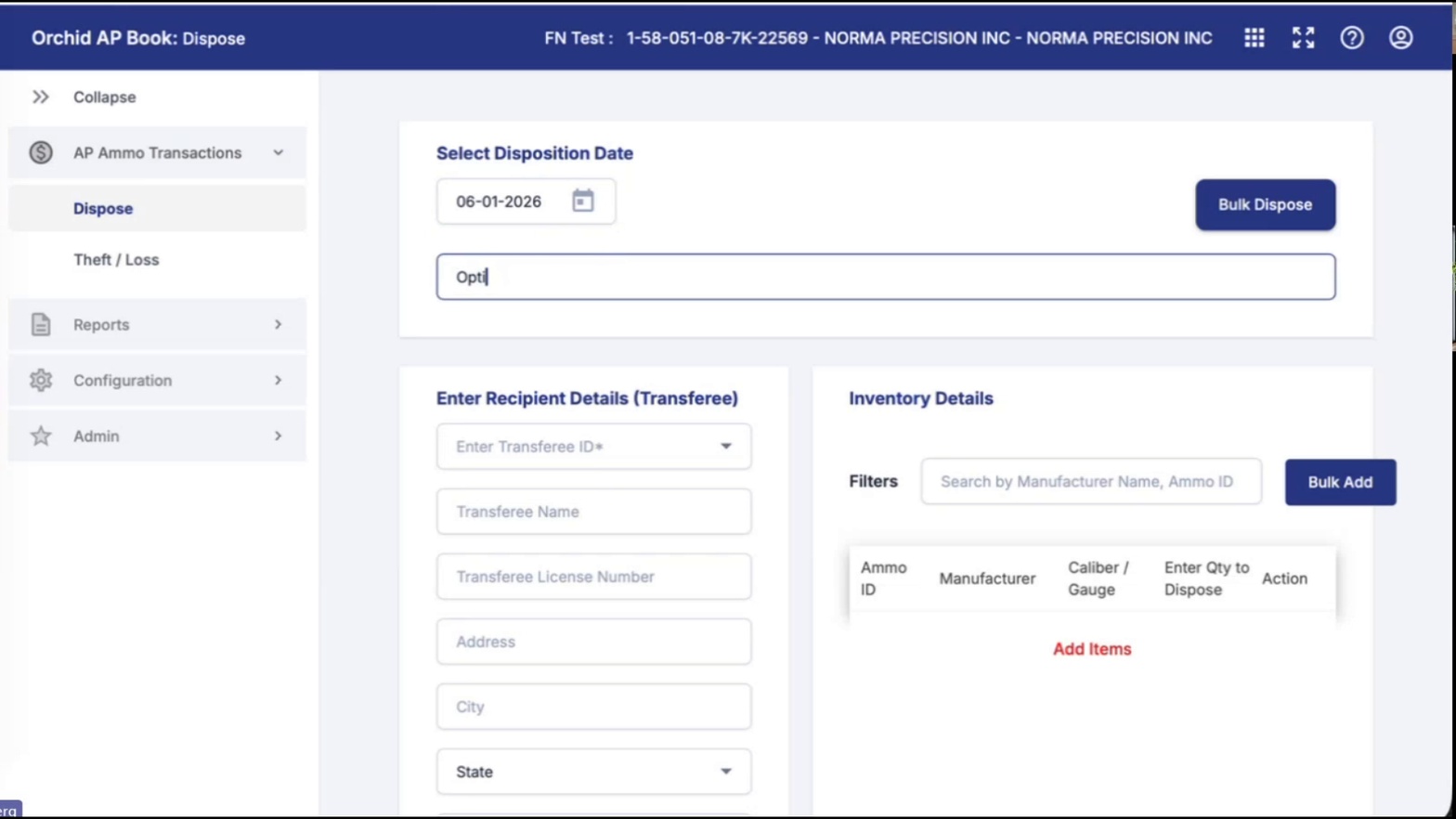Click the manufacturer name search filter field

[x=1091, y=481]
